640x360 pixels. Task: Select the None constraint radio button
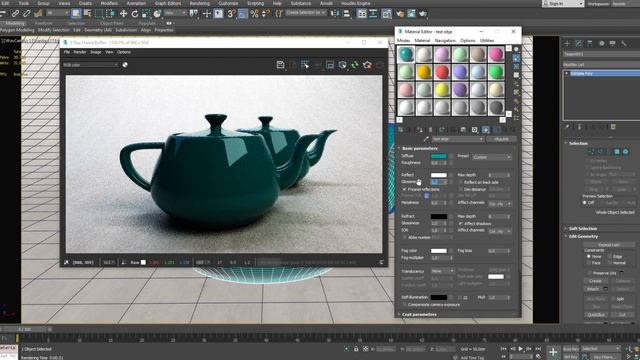click(x=589, y=256)
